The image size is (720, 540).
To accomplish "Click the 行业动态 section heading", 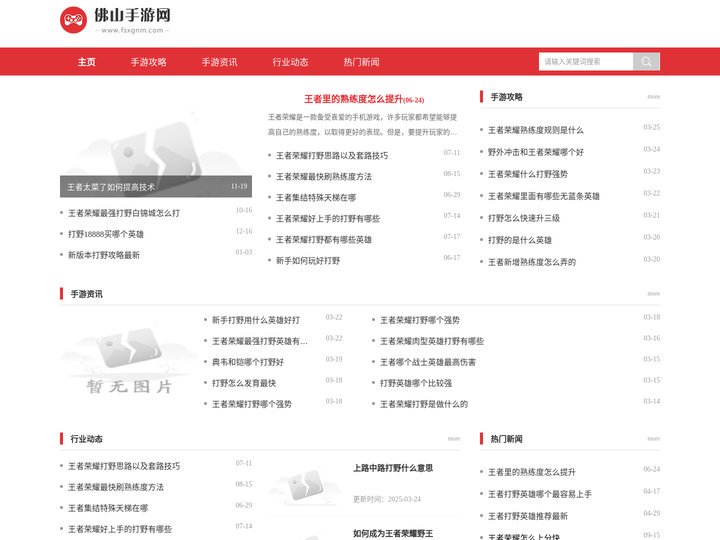I will (x=86, y=439).
